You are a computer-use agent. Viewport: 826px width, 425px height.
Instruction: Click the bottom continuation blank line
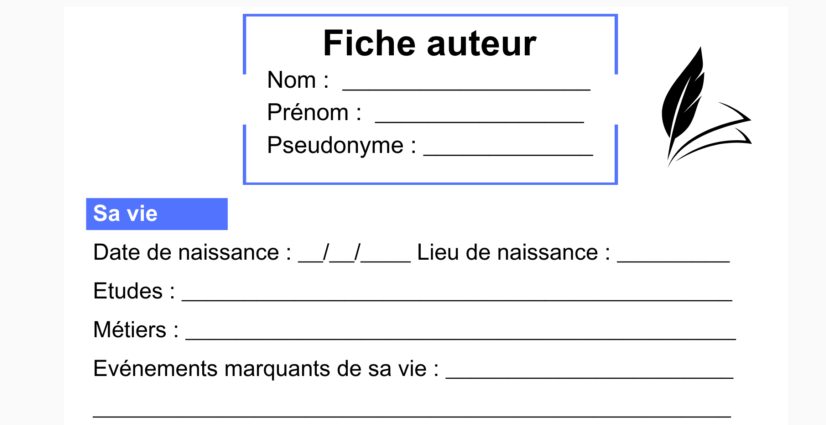[412, 416]
